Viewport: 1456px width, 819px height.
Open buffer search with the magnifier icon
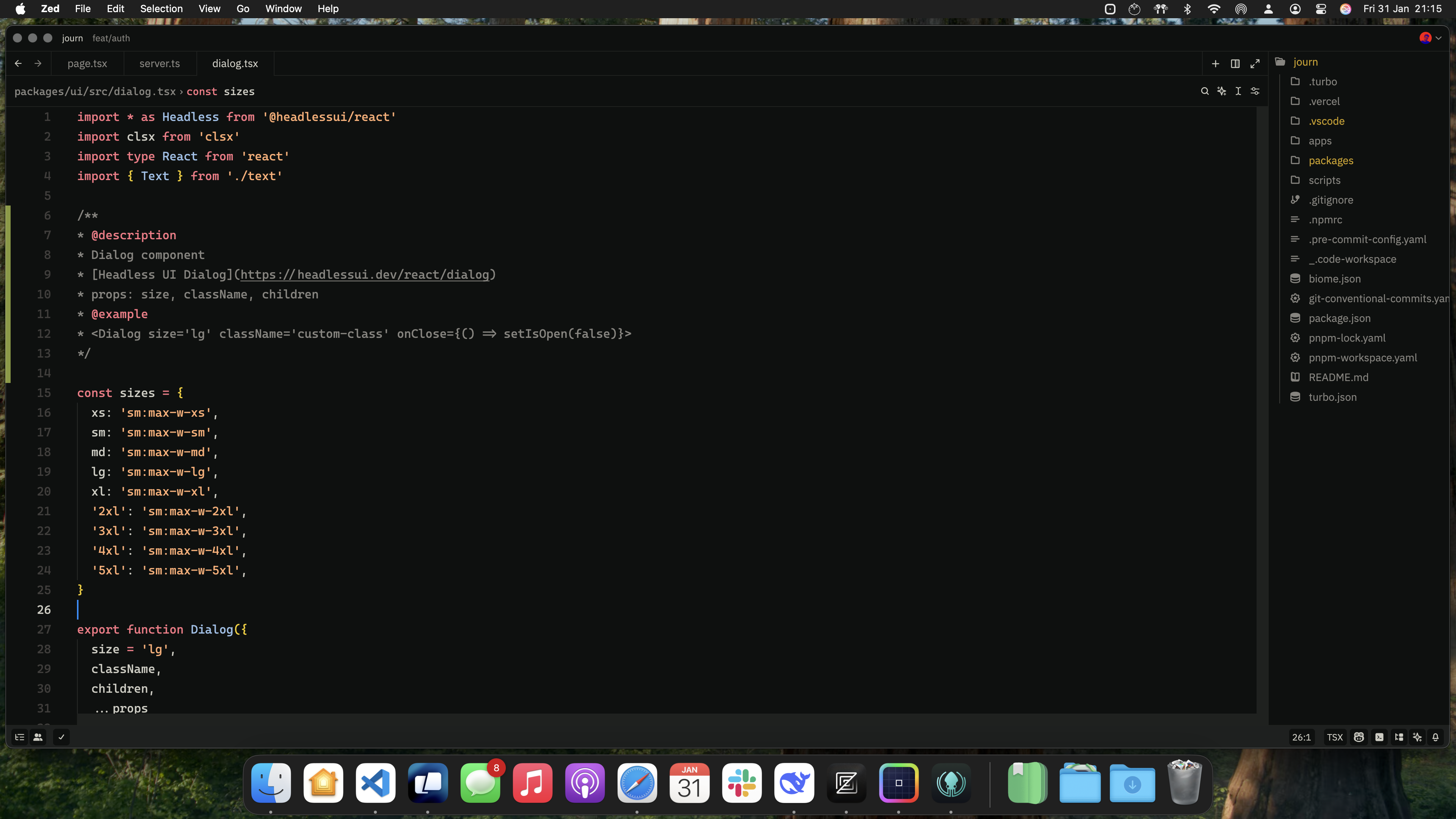1205,91
